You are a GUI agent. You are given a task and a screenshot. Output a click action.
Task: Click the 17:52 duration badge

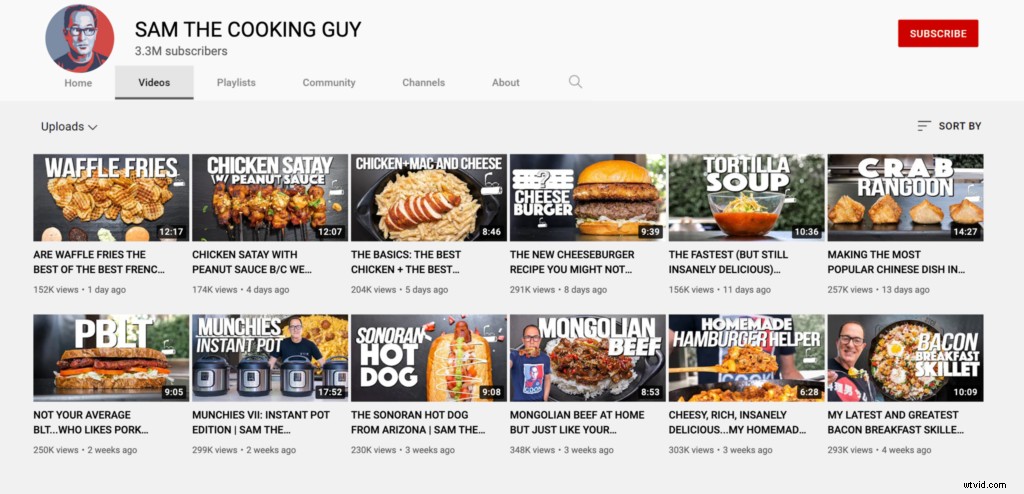click(x=331, y=392)
